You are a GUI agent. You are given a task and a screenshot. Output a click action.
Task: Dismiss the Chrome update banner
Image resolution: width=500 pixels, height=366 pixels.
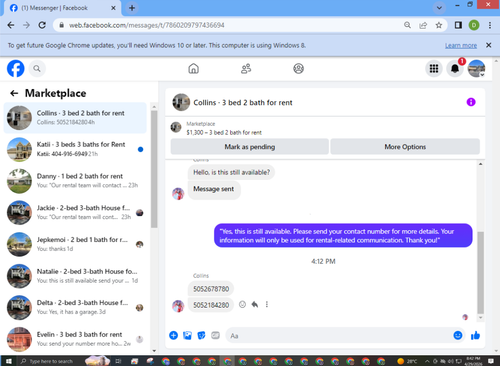click(x=488, y=45)
